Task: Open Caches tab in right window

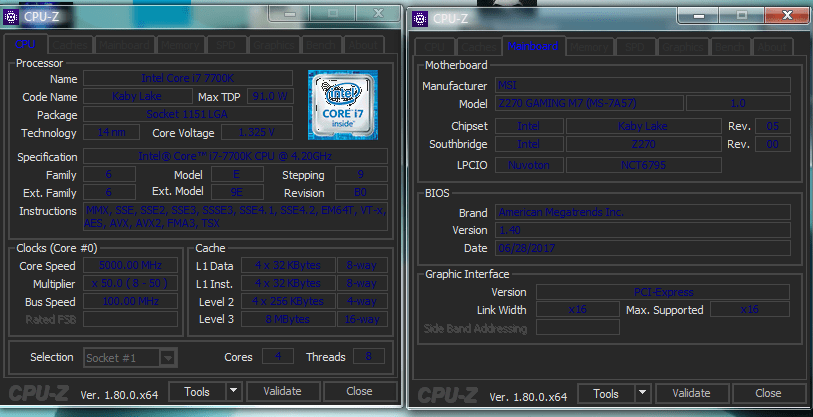Action: 479,47
